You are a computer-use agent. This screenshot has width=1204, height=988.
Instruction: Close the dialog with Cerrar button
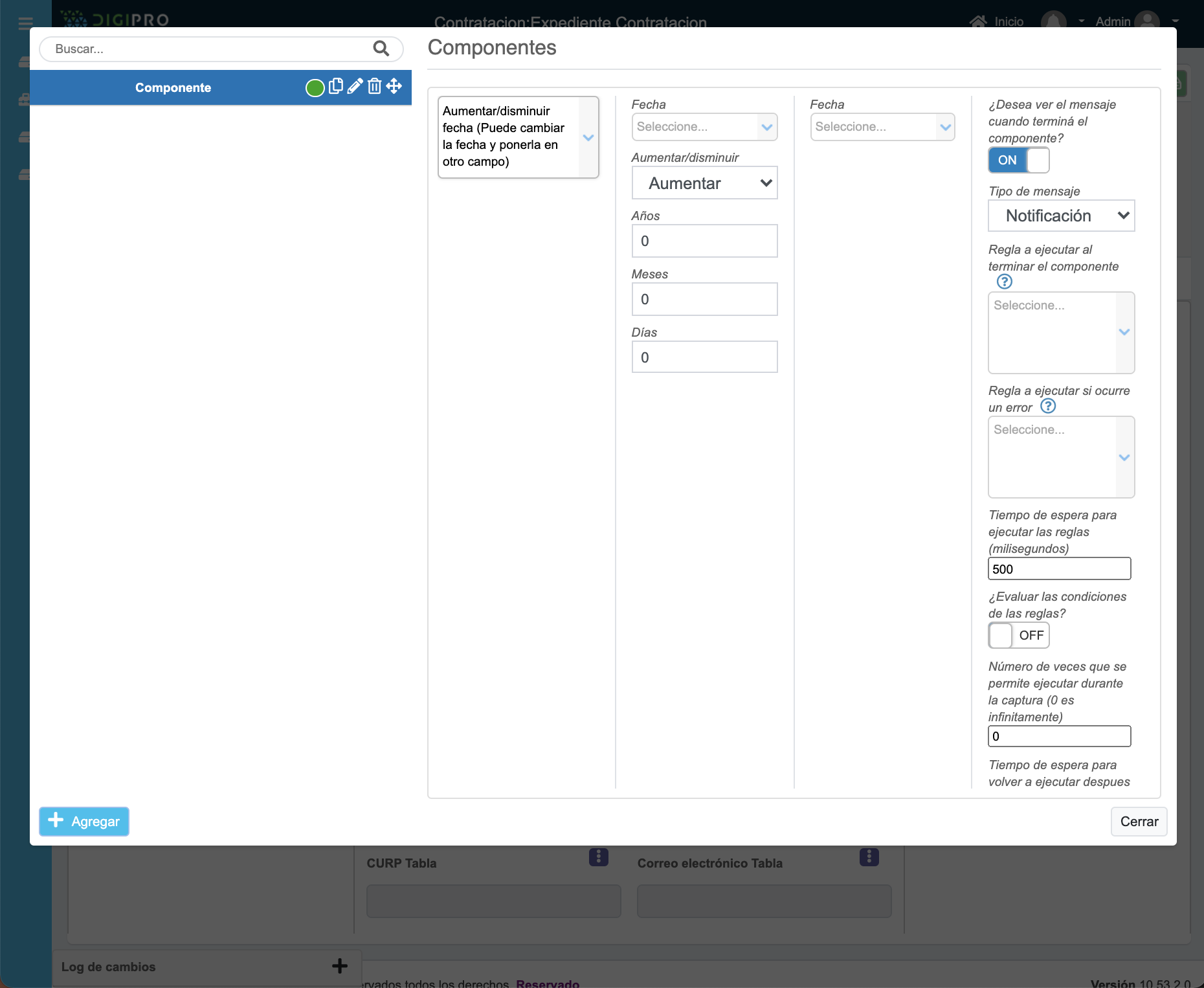(x=1139, y=822)
